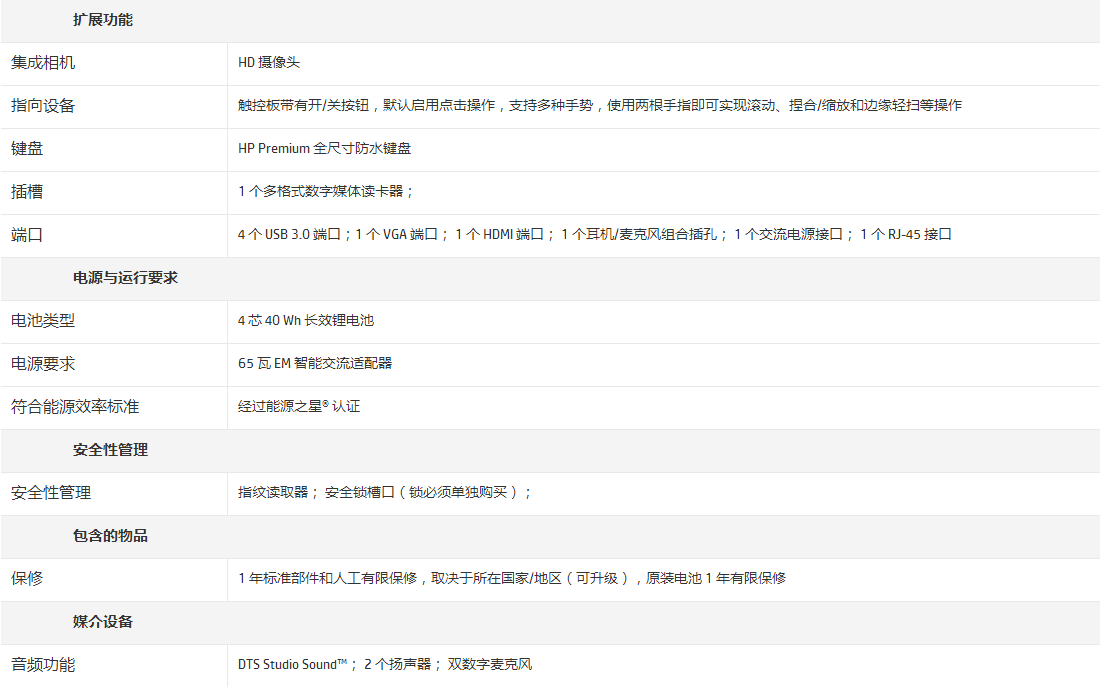Viewport: 1100px width, 687px height.
Task: Select the HD 摄像头 value text
Action: click(x=268, y=63)
